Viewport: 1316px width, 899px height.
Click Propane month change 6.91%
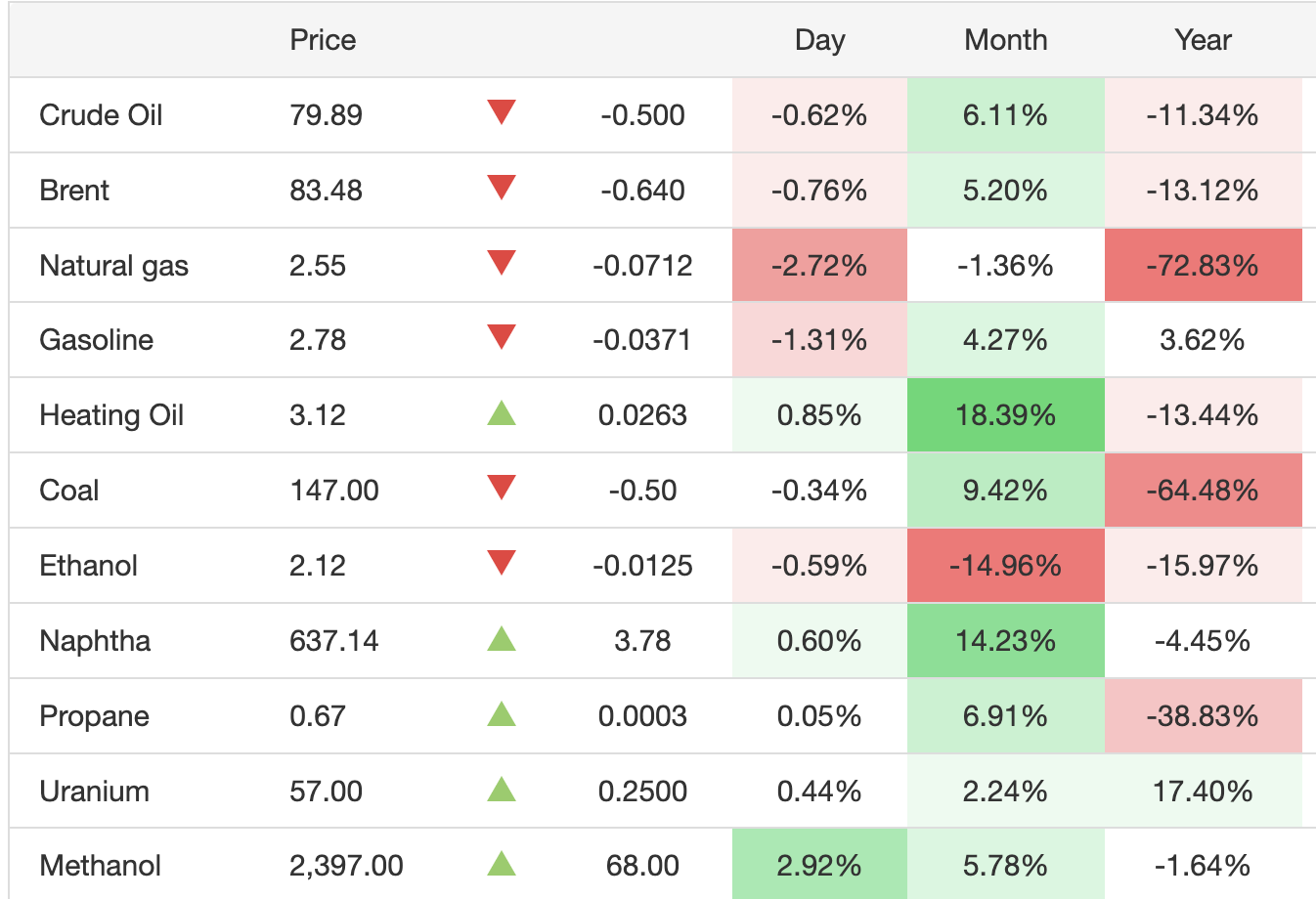1005,716
